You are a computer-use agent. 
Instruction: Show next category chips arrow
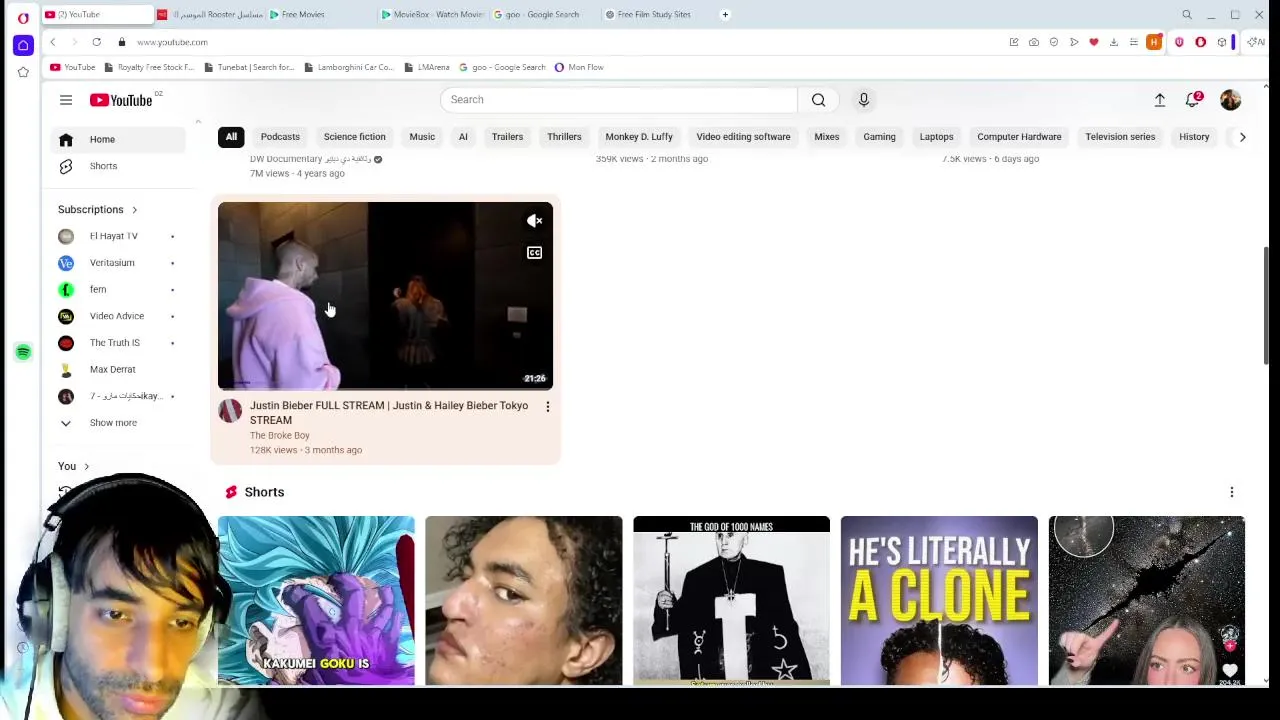1242,137
